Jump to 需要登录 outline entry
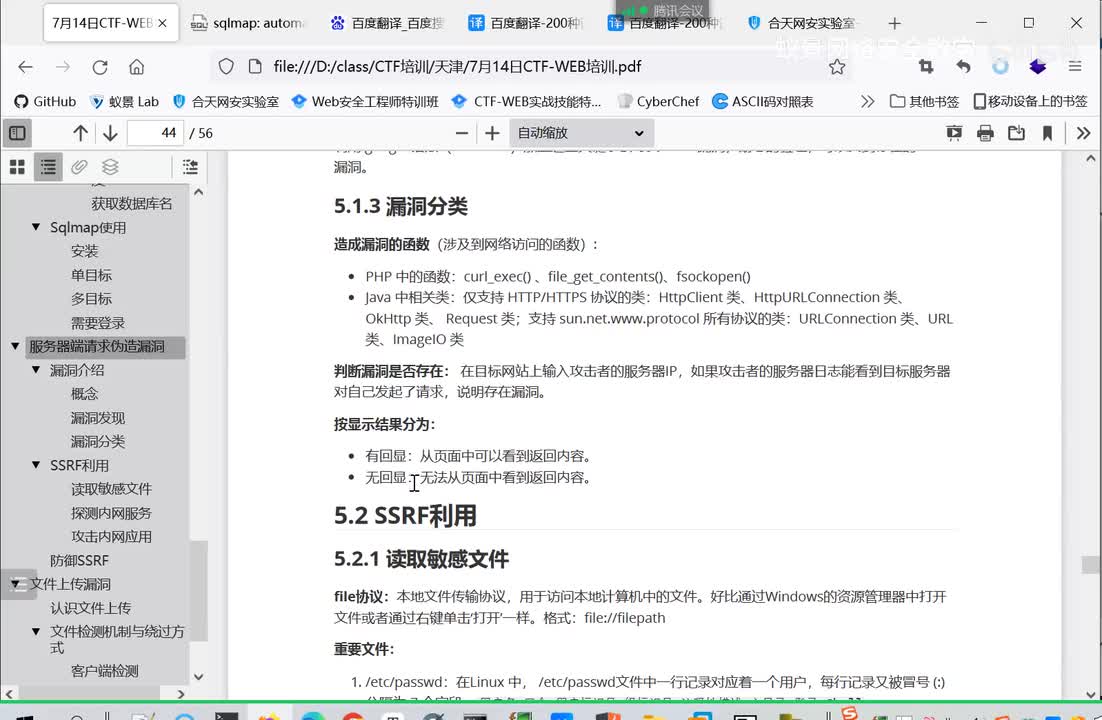Screen dimensions: 1102x720 point(98,323)
